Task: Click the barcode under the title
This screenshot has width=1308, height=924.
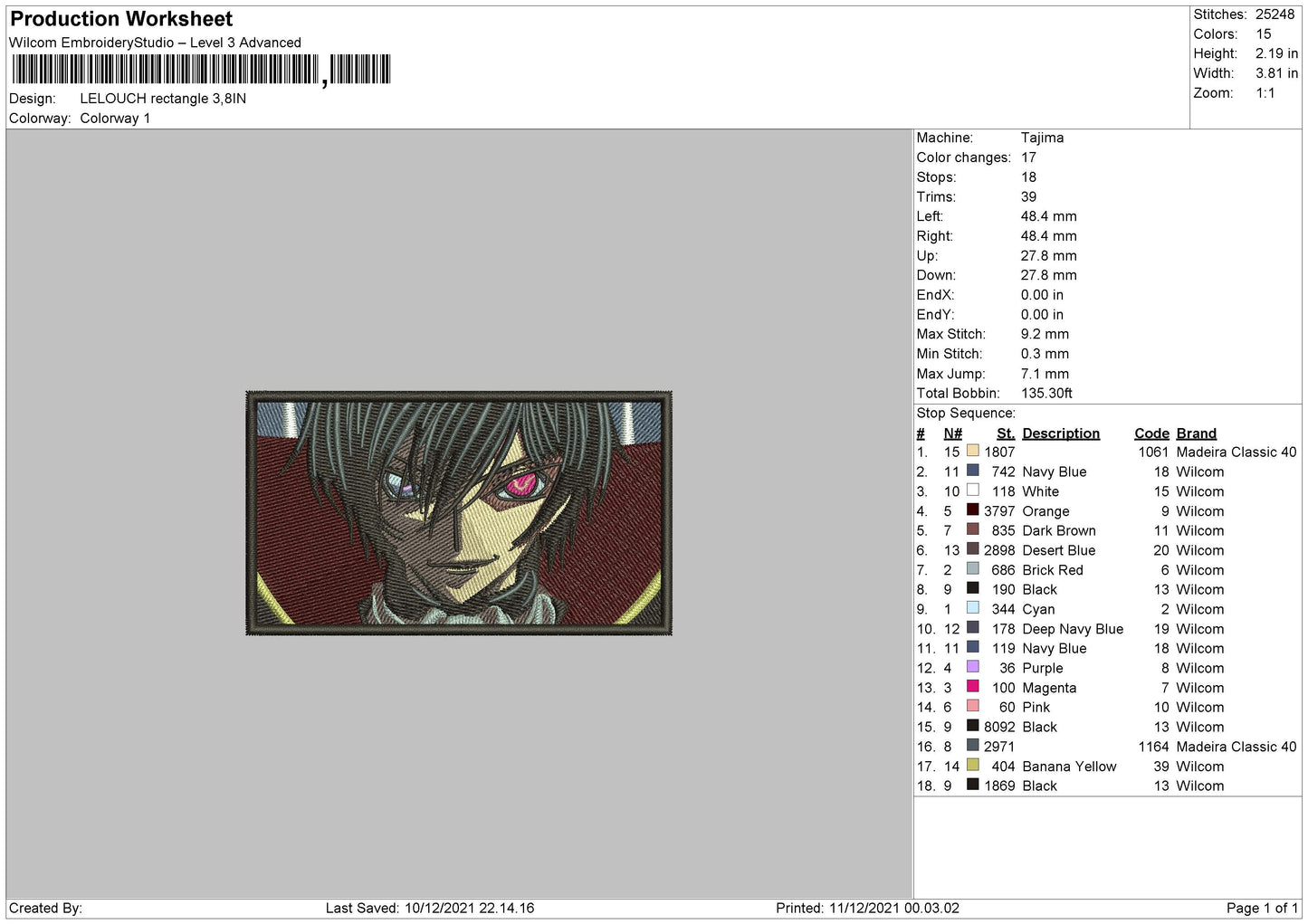Action: [201, 70]
